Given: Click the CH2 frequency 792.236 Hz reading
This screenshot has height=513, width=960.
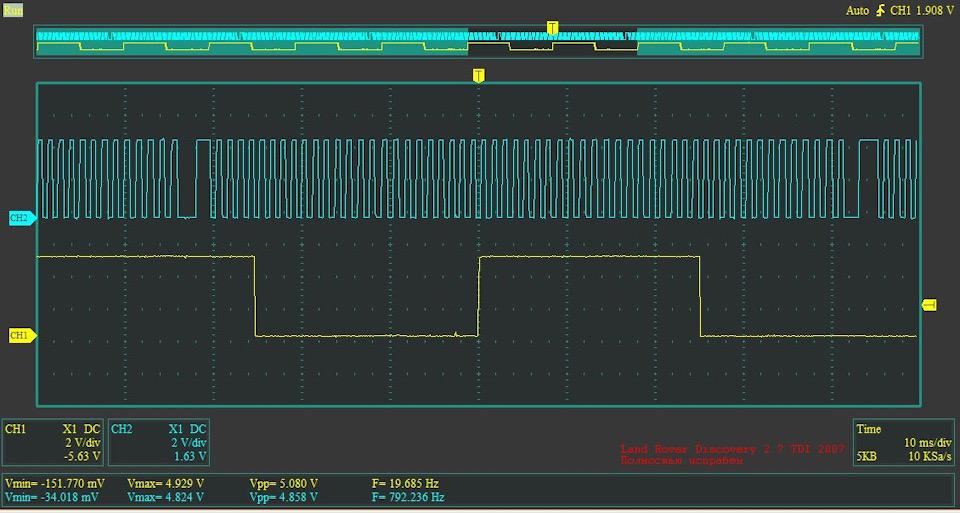Looking at the screenshot, I should pyautogui.click(x=408, y=497).
